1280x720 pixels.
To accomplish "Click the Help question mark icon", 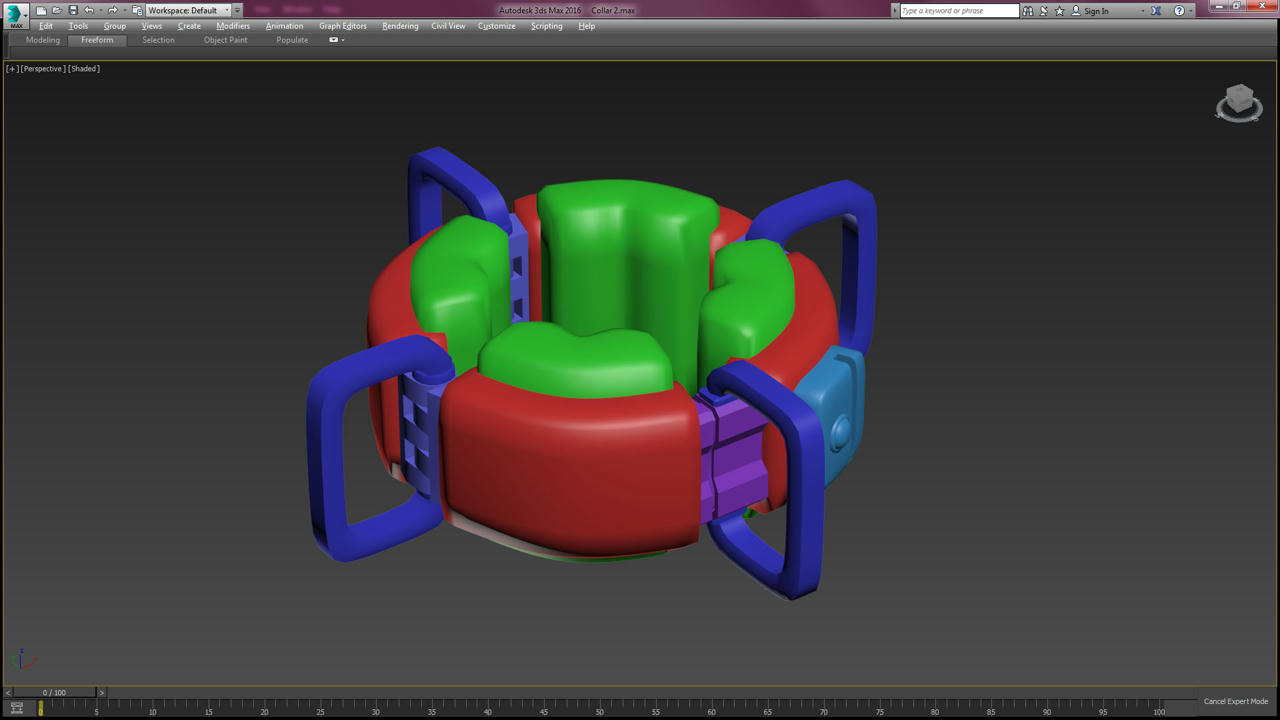I will point(1179,10).
